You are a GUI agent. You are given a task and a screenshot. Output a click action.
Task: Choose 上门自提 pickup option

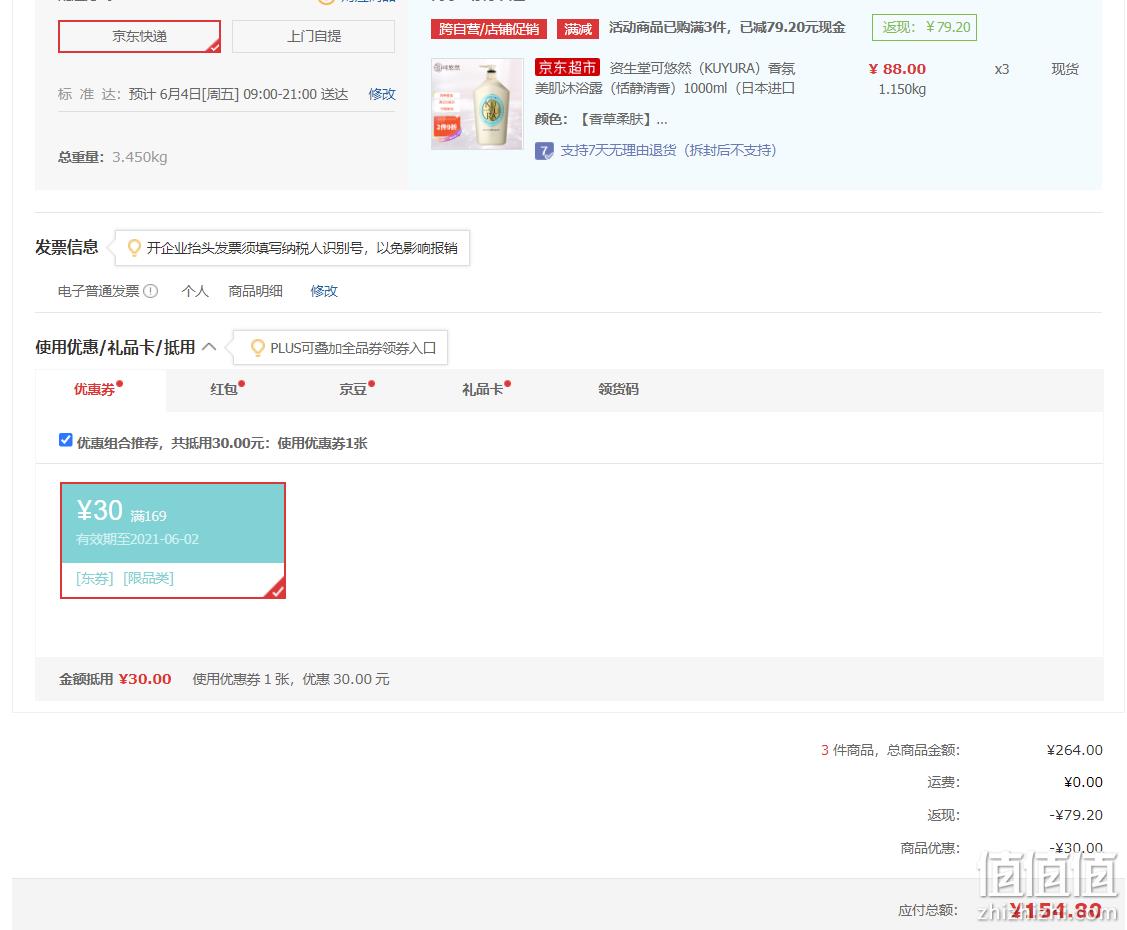pyautogui.click(x=313, y=36)
